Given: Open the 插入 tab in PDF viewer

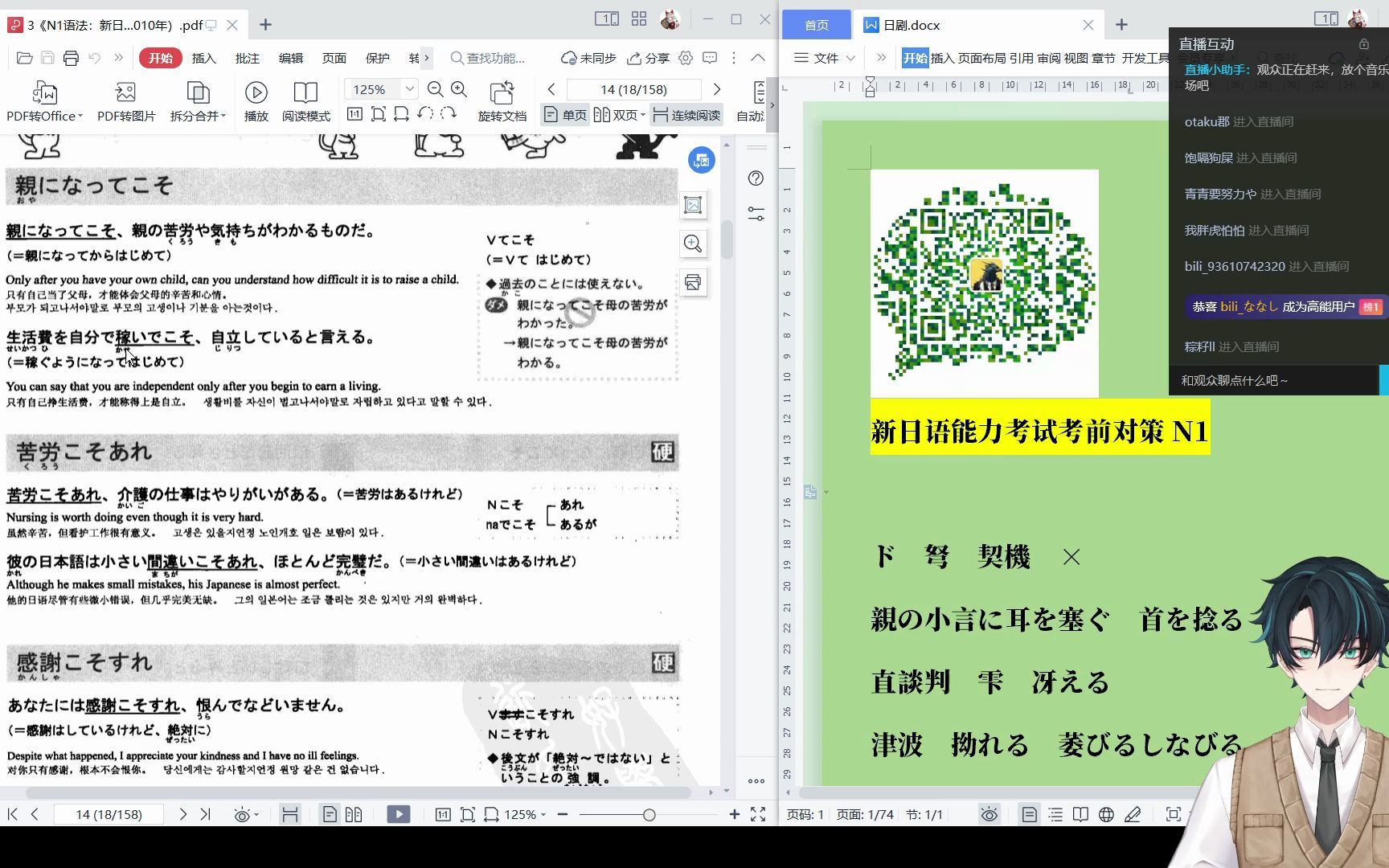Looking at the screenshot, I should pos(204,58).
